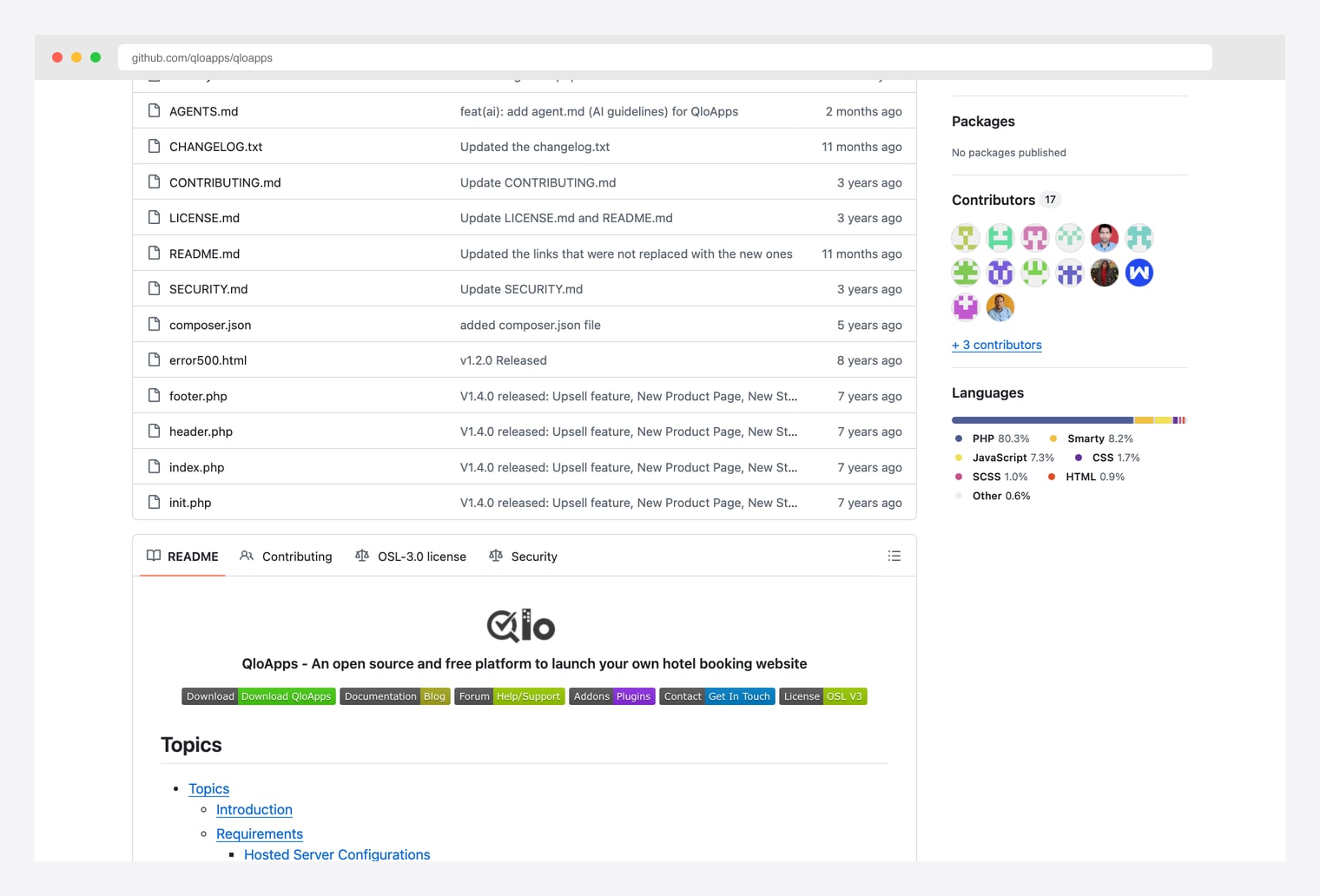
Task: Open commit 'feat(ai): add agent.md' message
Action: click(x=599, y=111)
